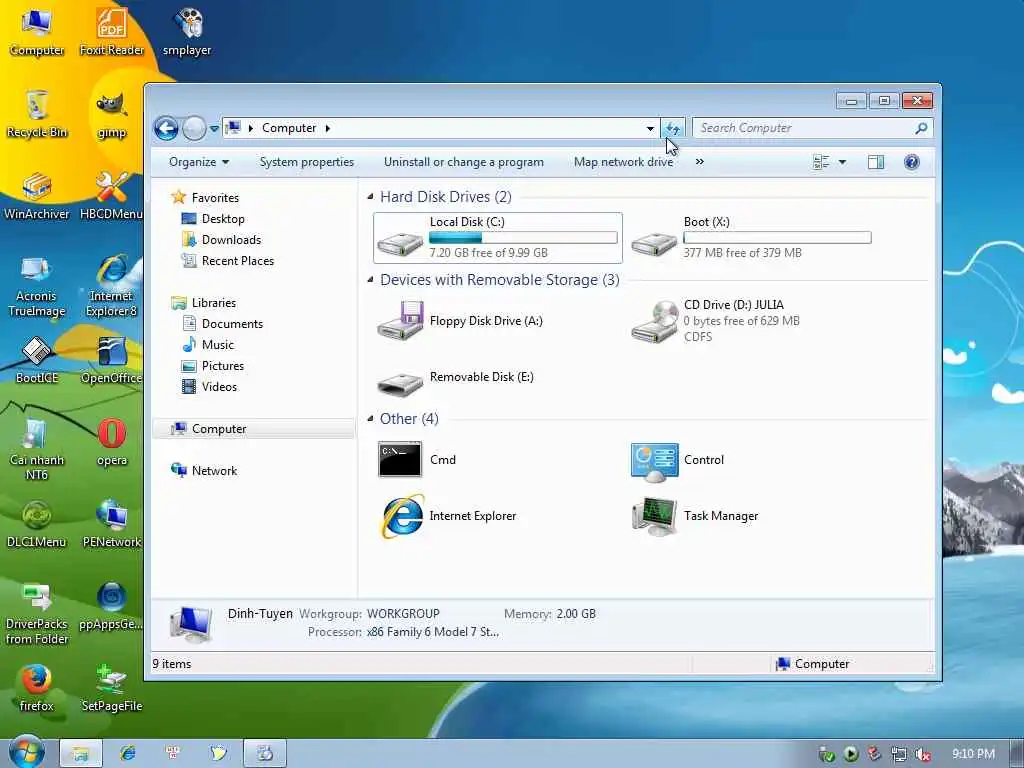
Task: Select Favorites in the navigation pane
Action: click(215, 198)
